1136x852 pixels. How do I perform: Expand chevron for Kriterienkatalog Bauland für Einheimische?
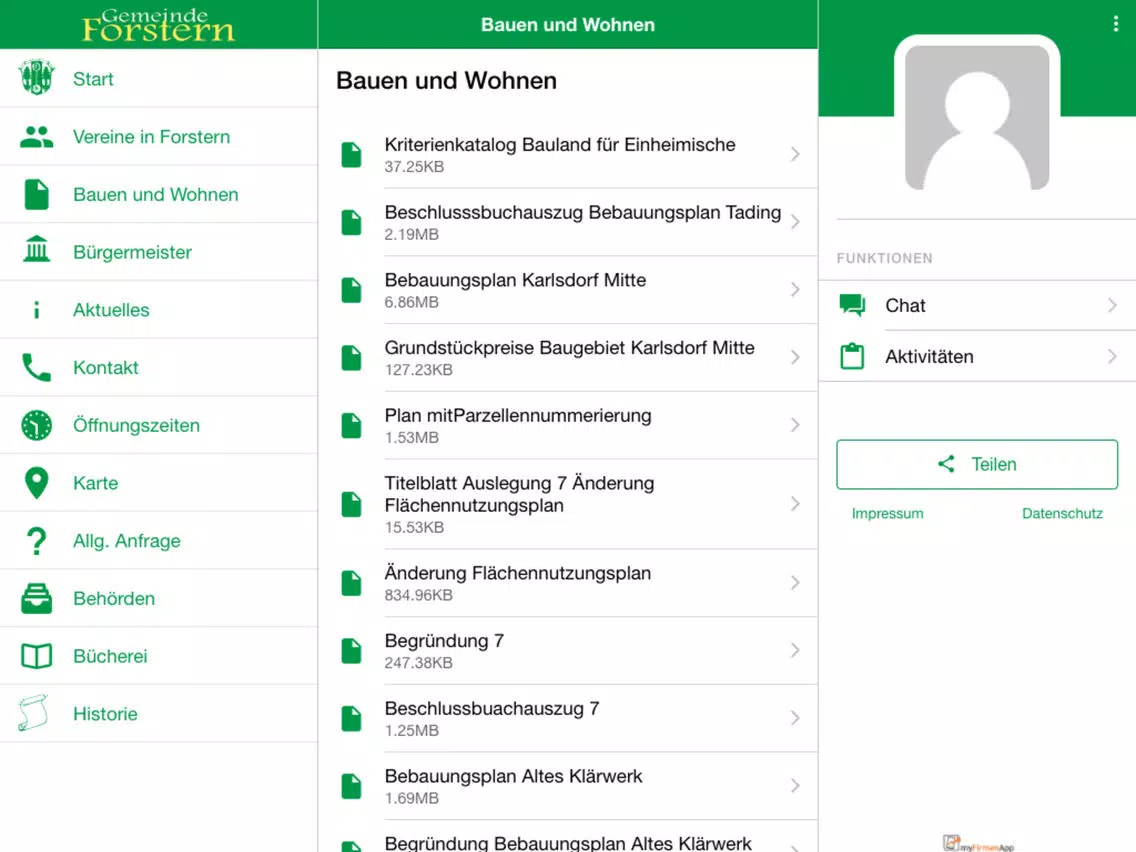[x=795, y=154]
